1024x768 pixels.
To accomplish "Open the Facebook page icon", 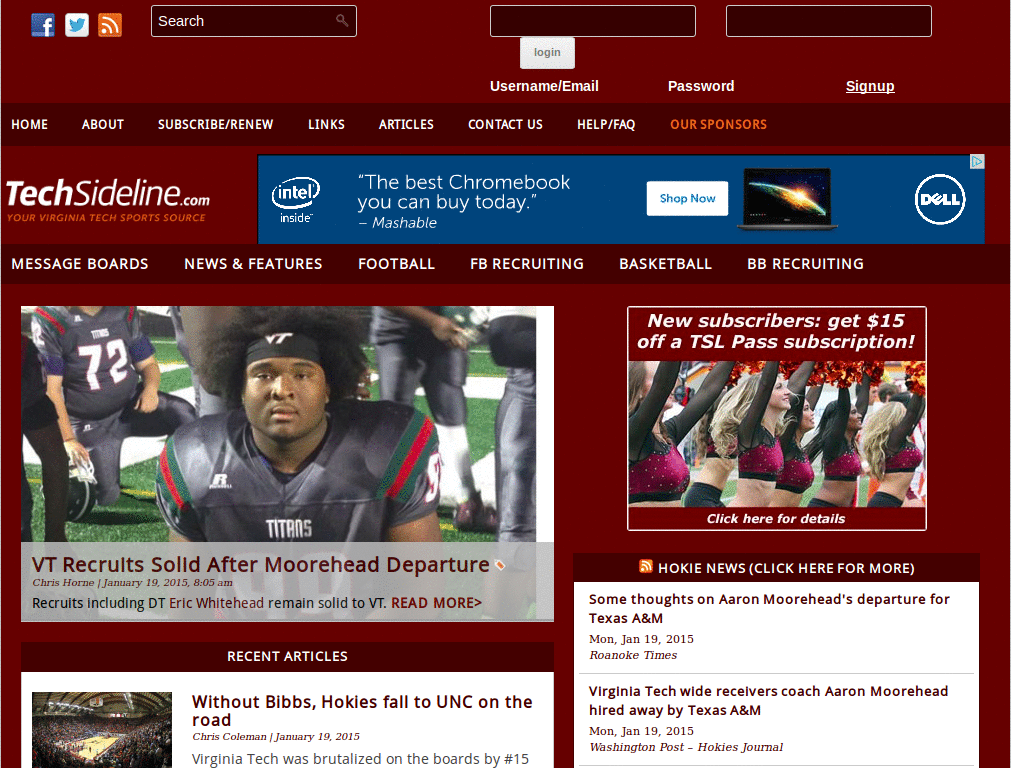I will (x=43, y=25).
